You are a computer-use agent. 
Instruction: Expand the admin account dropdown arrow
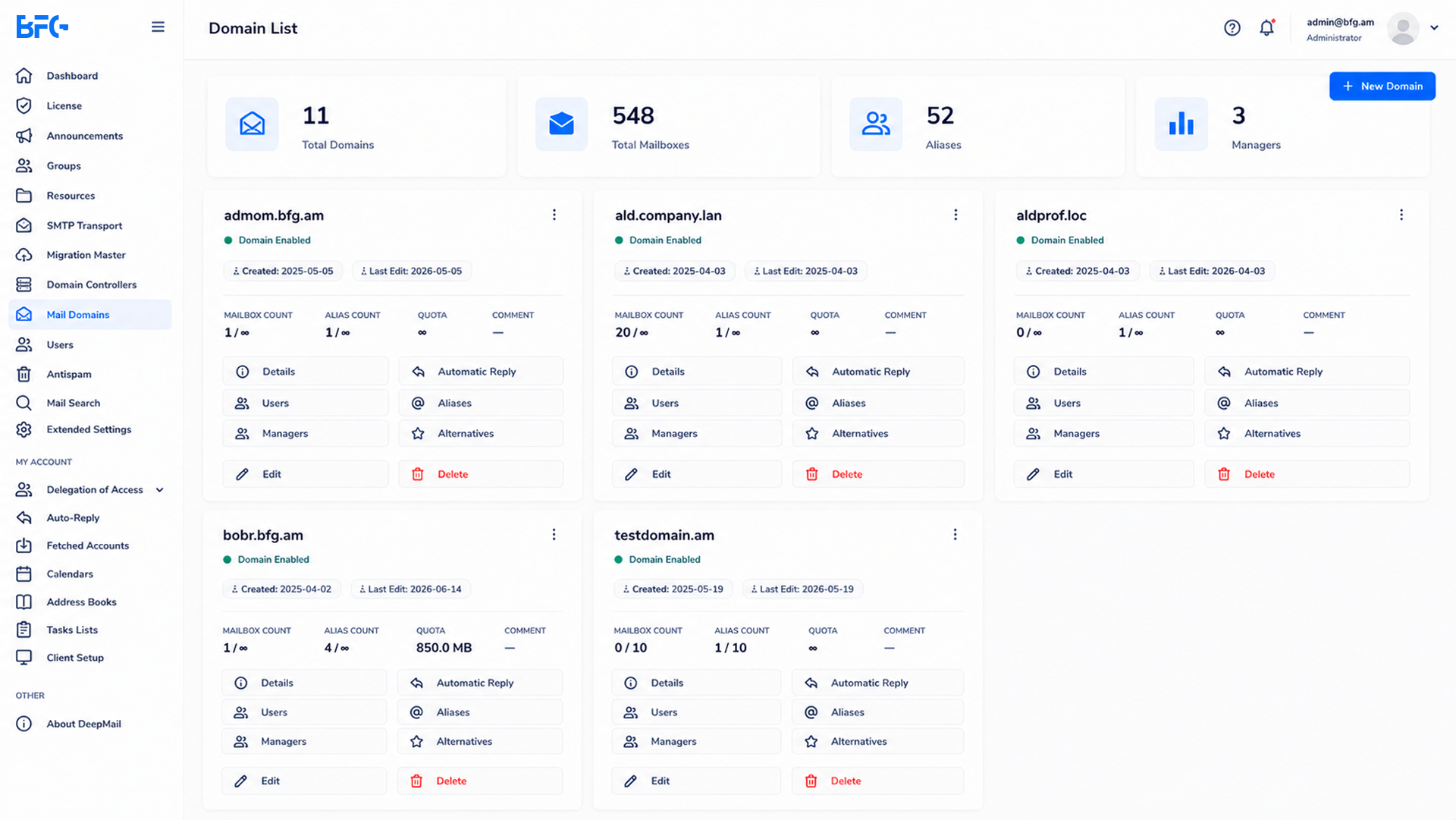click(1434, 28)
